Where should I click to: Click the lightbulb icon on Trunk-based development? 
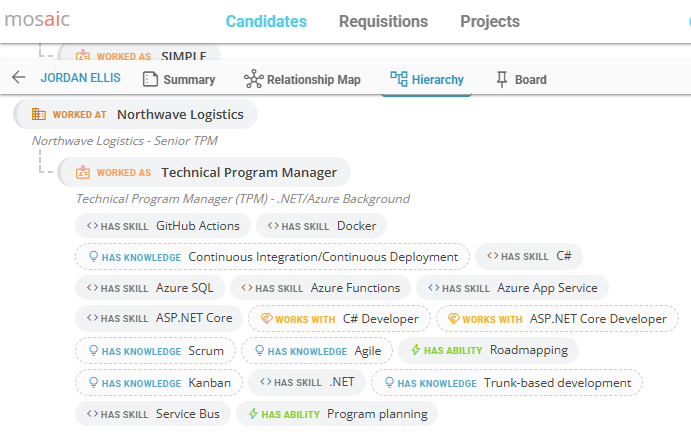pos(389,382)
